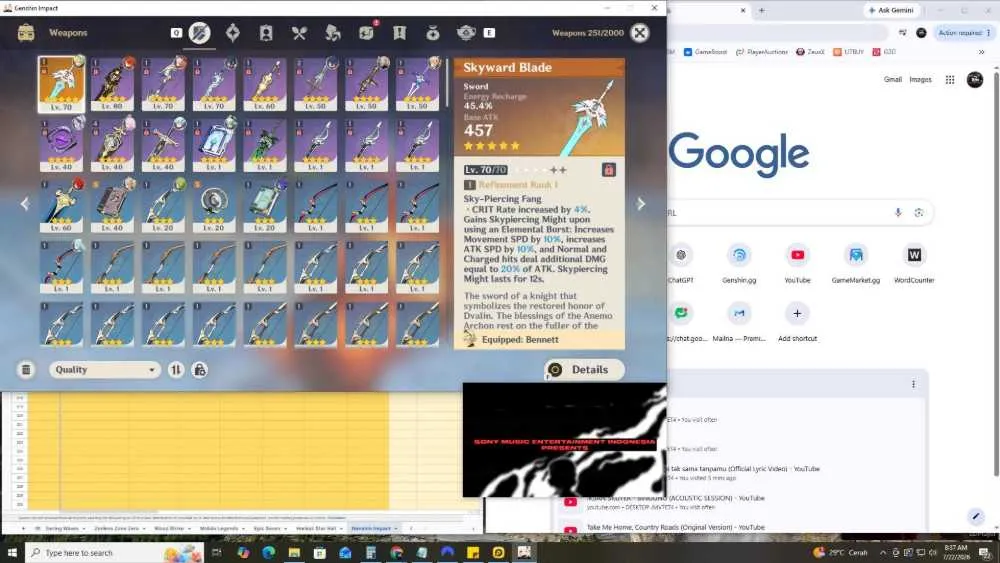Open the Materials inventory tab icon
The image size is (1000, 563).
332,33
